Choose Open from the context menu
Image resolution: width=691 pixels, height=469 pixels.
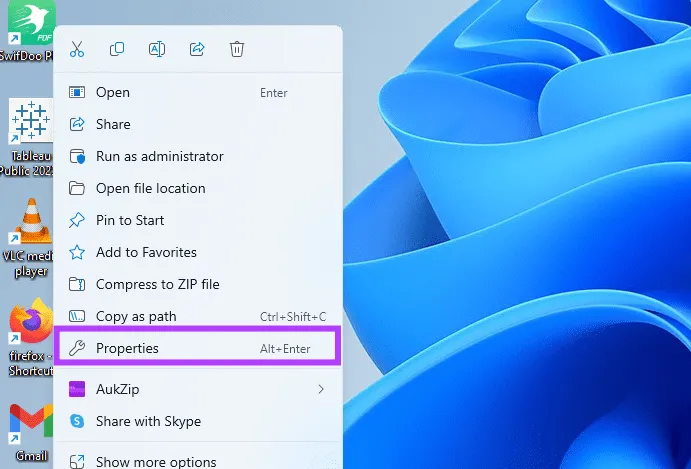click(112, 93)
